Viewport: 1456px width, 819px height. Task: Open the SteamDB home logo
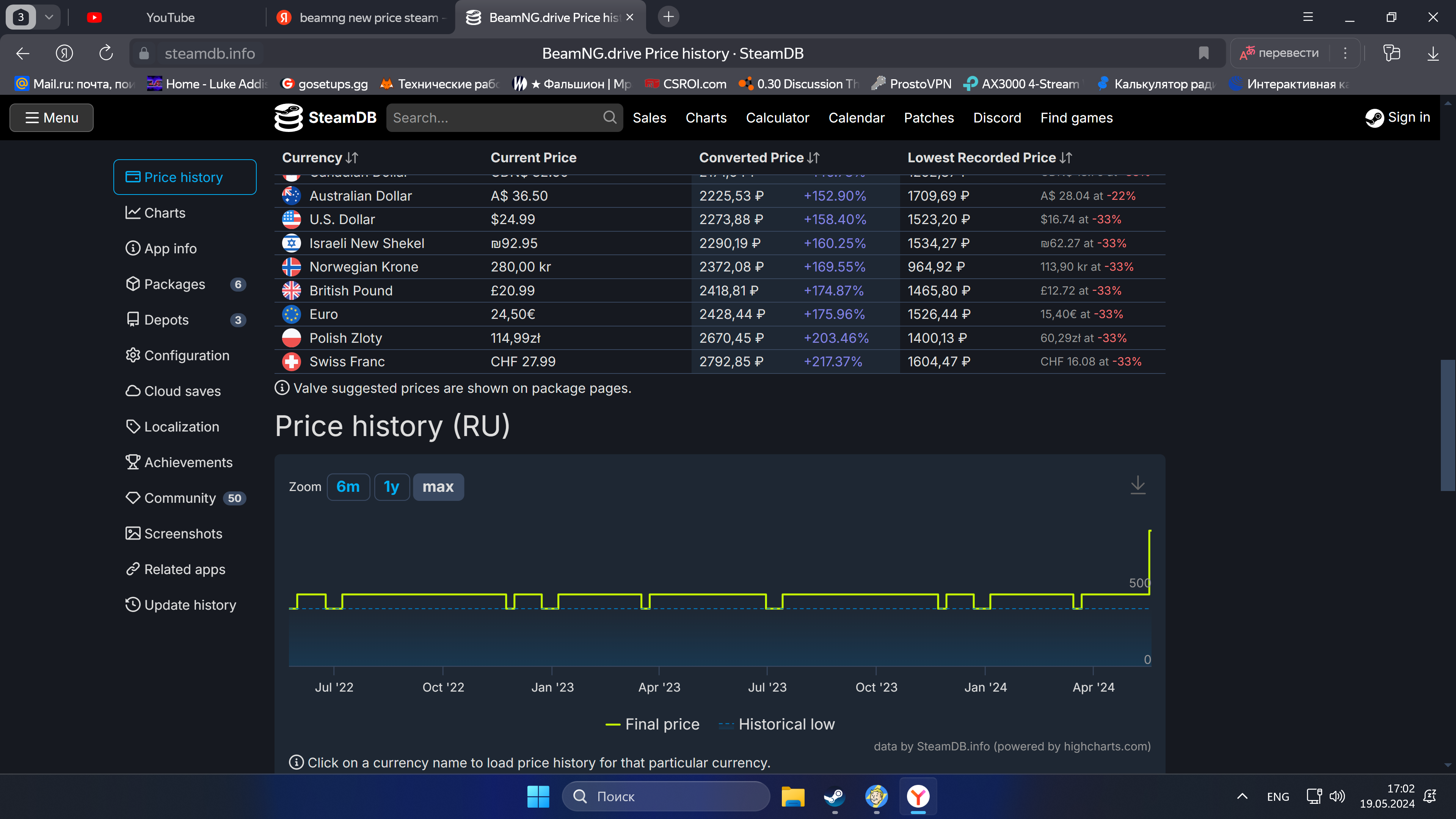(326, 118)
